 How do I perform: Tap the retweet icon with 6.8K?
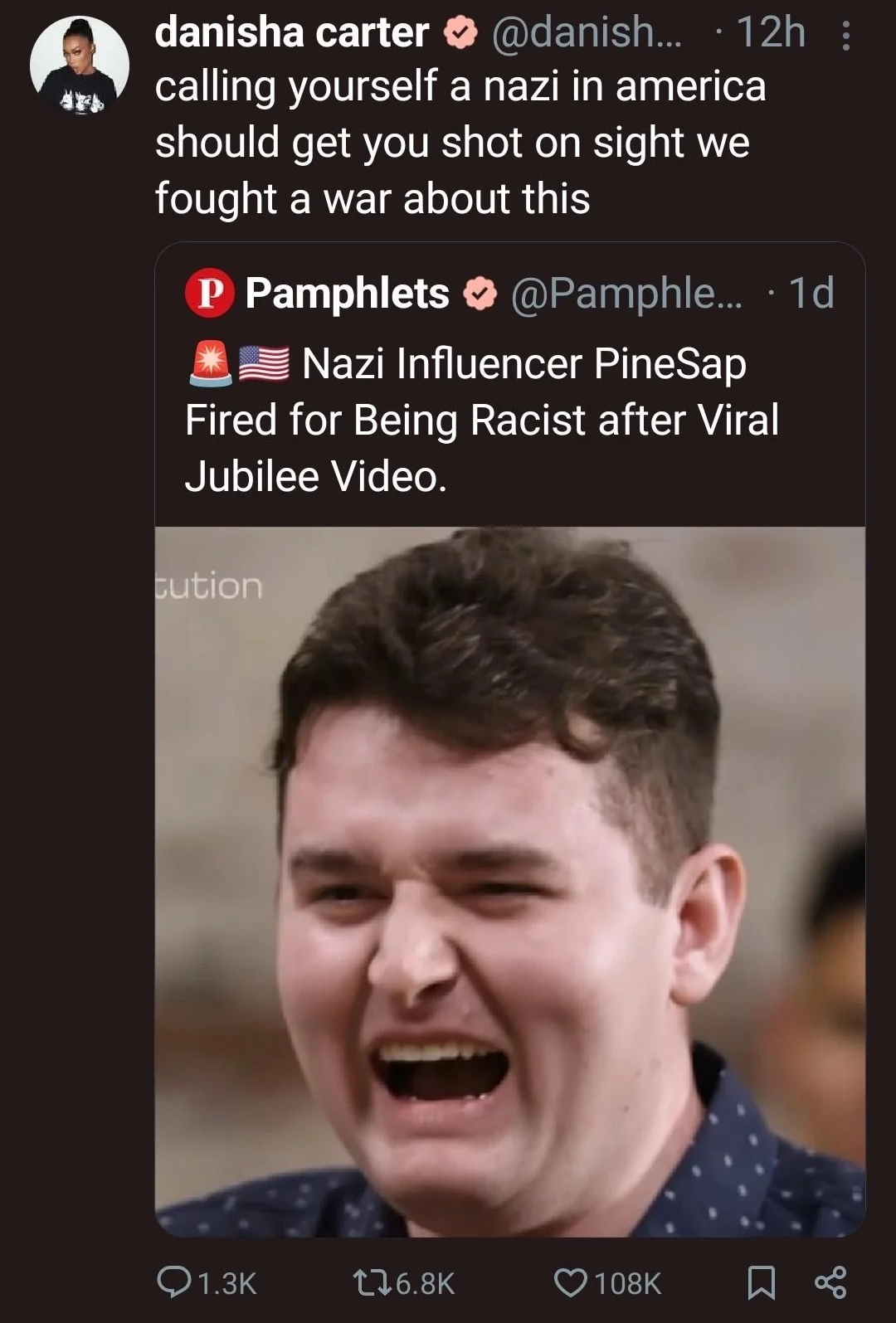click(372, 1282)
